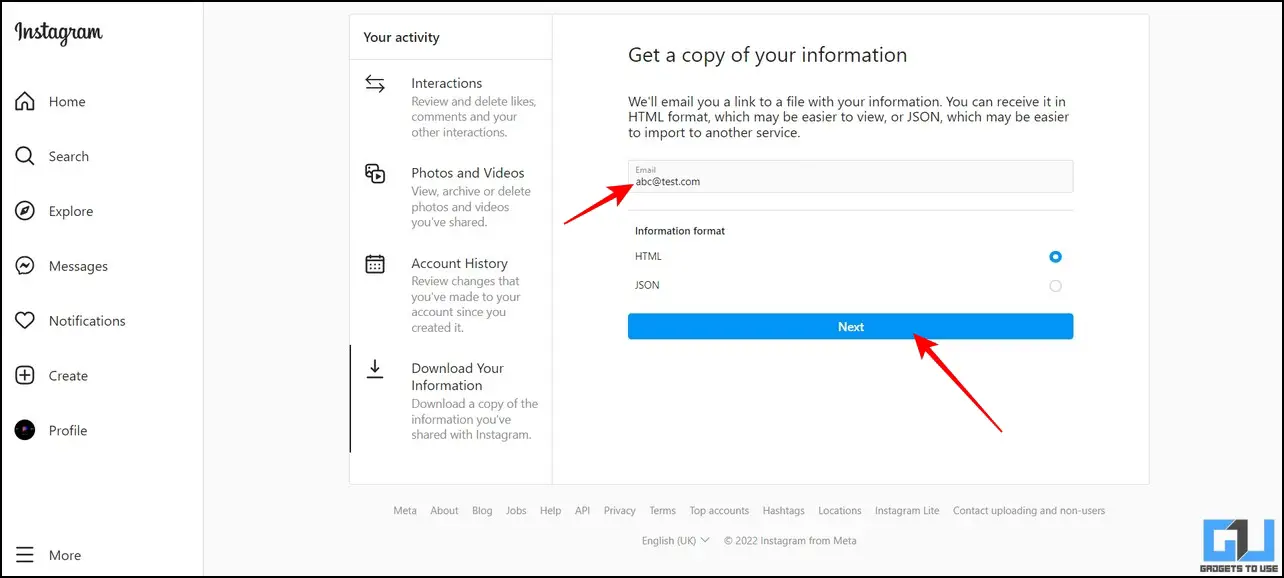1284x578 pixels.
Task: Click the blue Next button
Action: coord(850,327)
